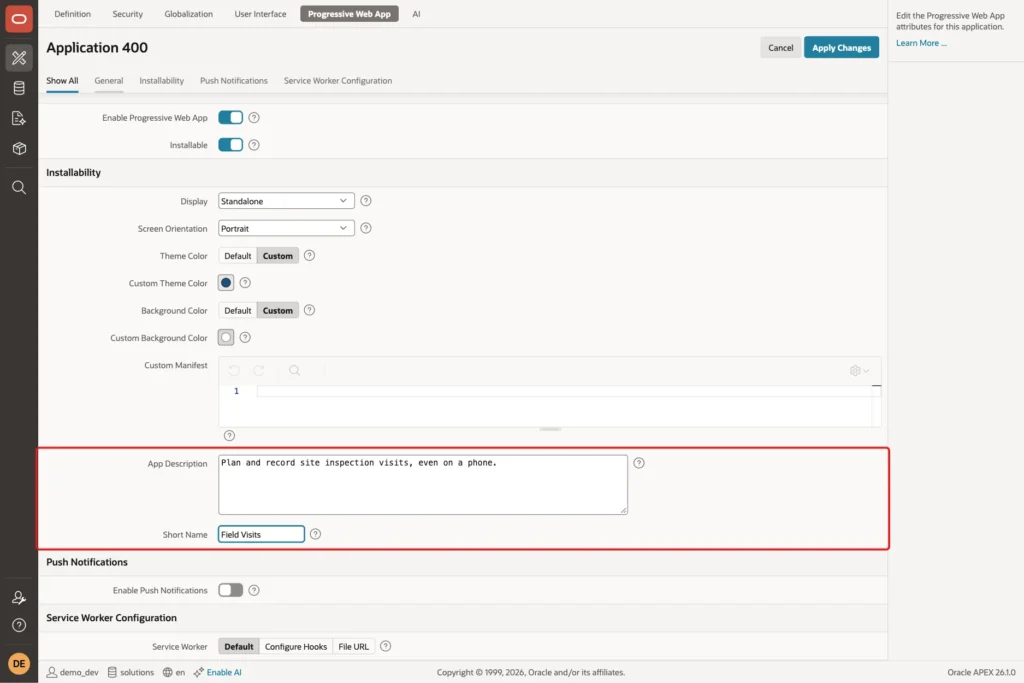This screenshot has height=683, width=1024.
Task: Toggle Enable Progressive Web App switch
Action: coord(231,118)
